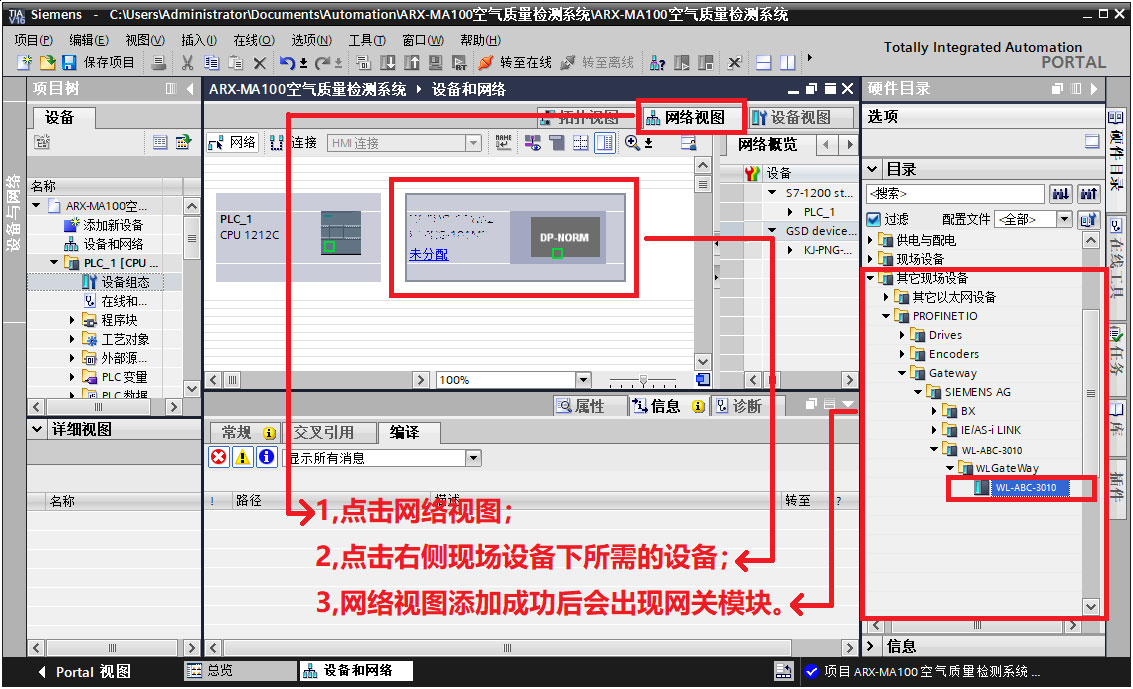Toggle the red error messages filter
The height and width of the screenshot is (689, 1133).
[x=219, y=457]
